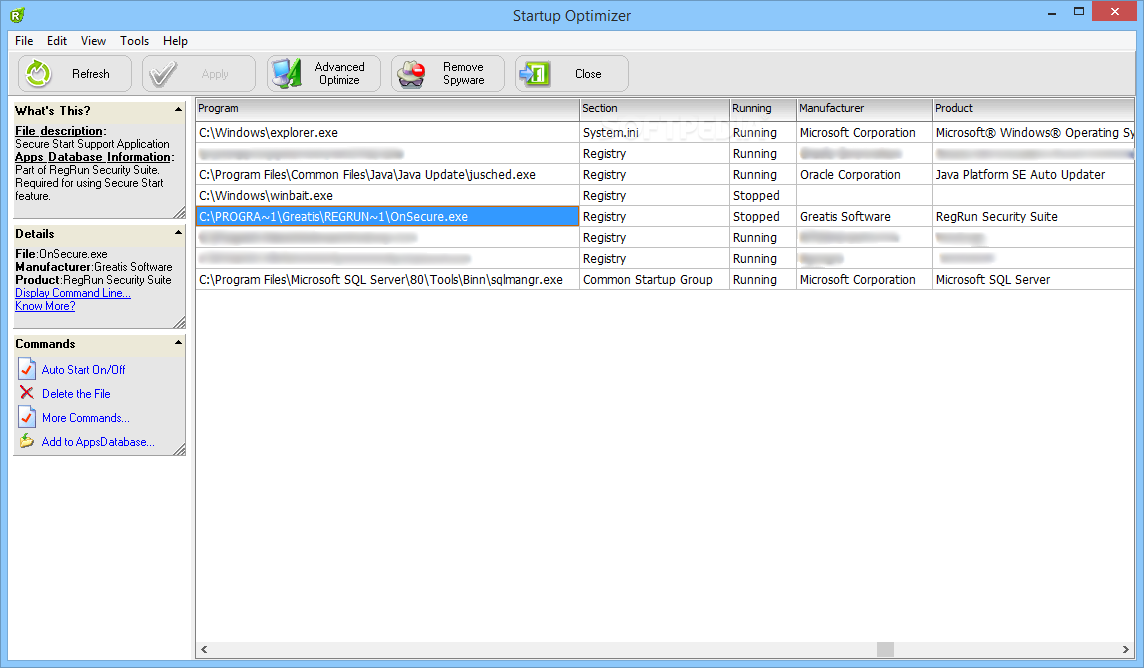
Task: Click the Remove Spyware button label
Action: [463, 74]
